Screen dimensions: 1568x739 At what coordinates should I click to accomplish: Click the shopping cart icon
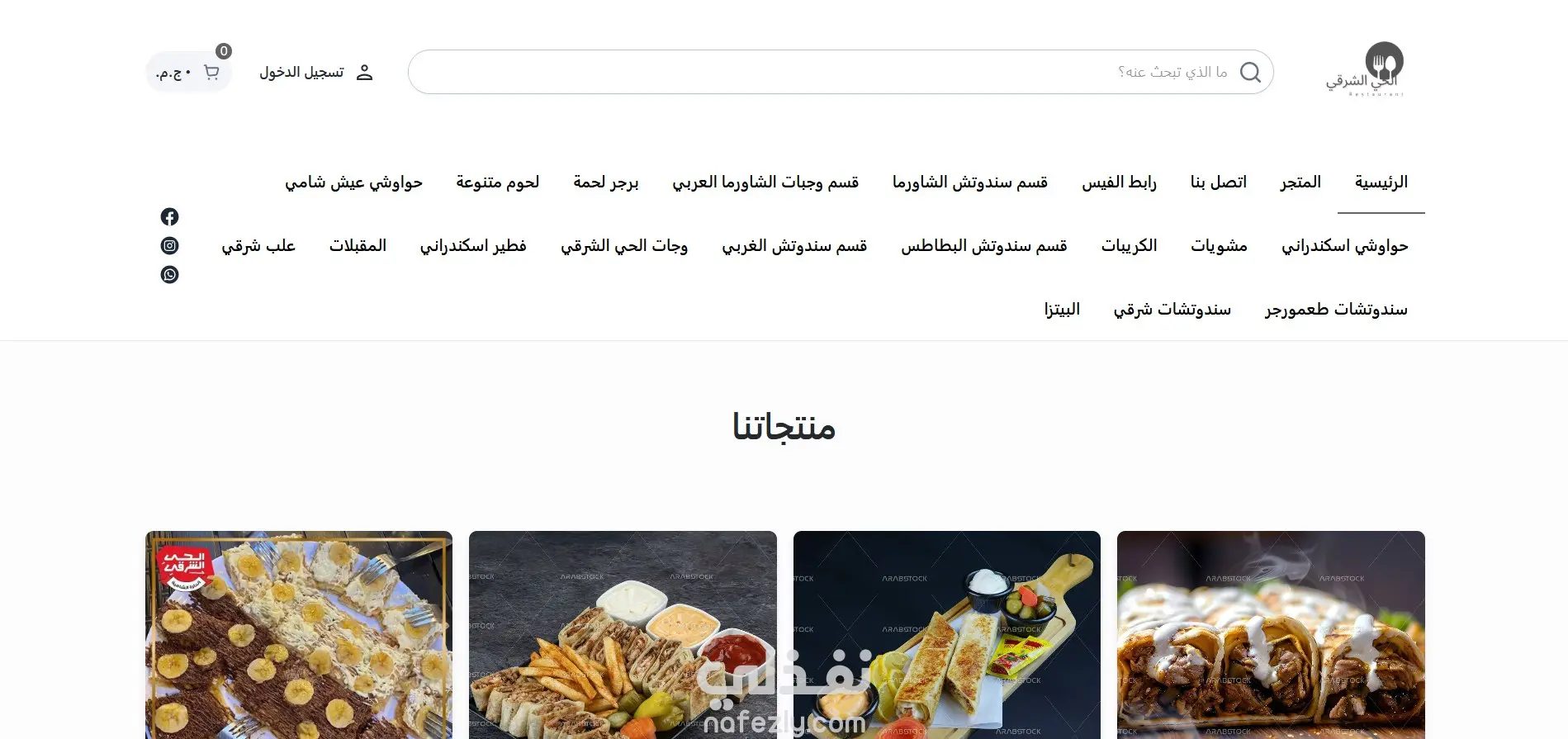[x=211, y=73]
